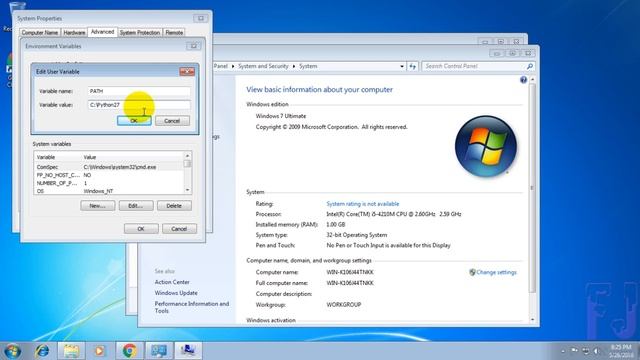Click the System and Security breadcrumb
640x360 pixels.
[x=263, y=66]
